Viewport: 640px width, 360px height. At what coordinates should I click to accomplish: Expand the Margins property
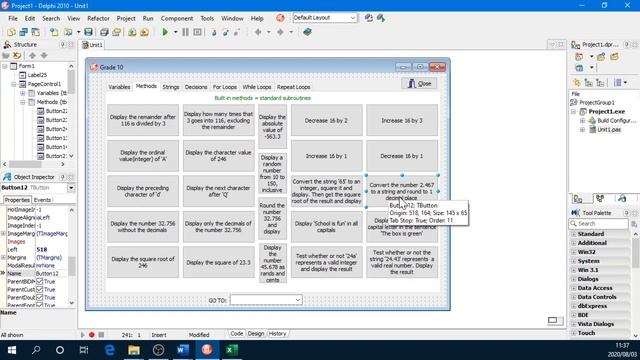[x=3, y=258]
